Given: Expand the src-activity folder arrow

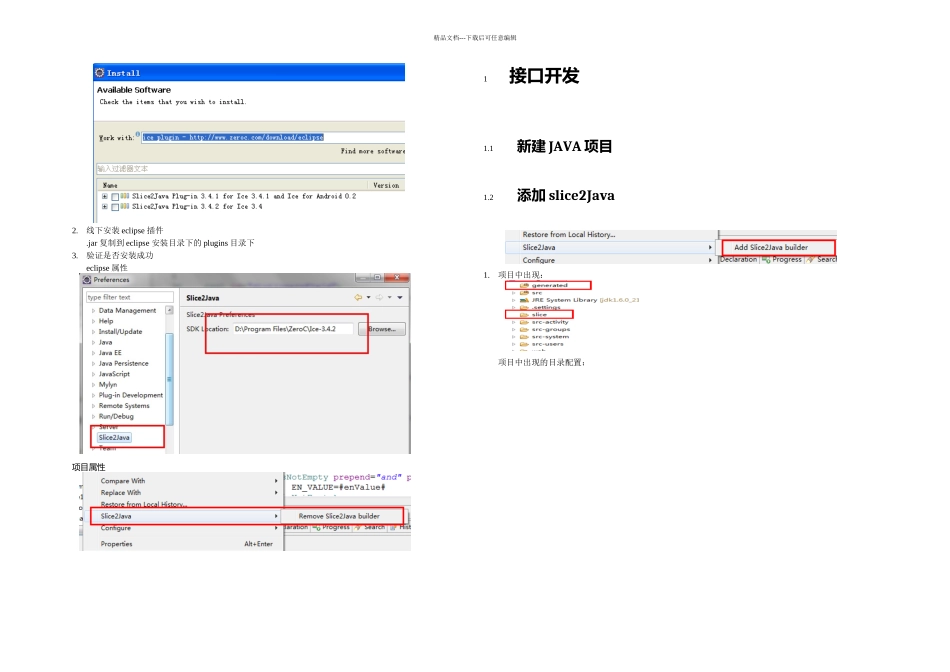Looking at the screenshot, I should pos(514,322).
